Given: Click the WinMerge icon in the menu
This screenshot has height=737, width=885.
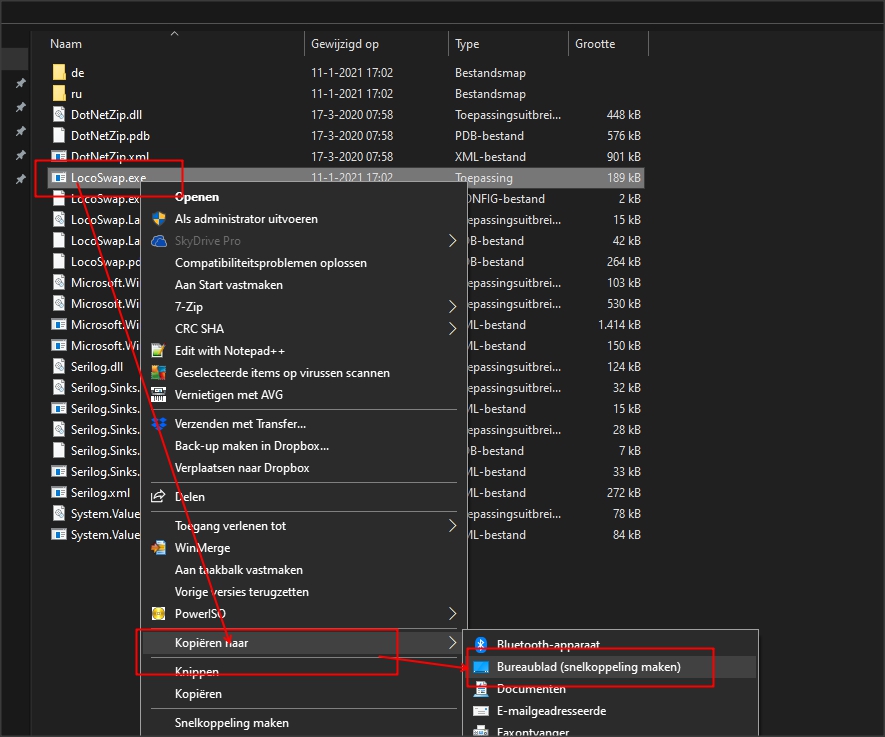Looking at the screenshot, I should pyautogui.click(x=158, y=548).
